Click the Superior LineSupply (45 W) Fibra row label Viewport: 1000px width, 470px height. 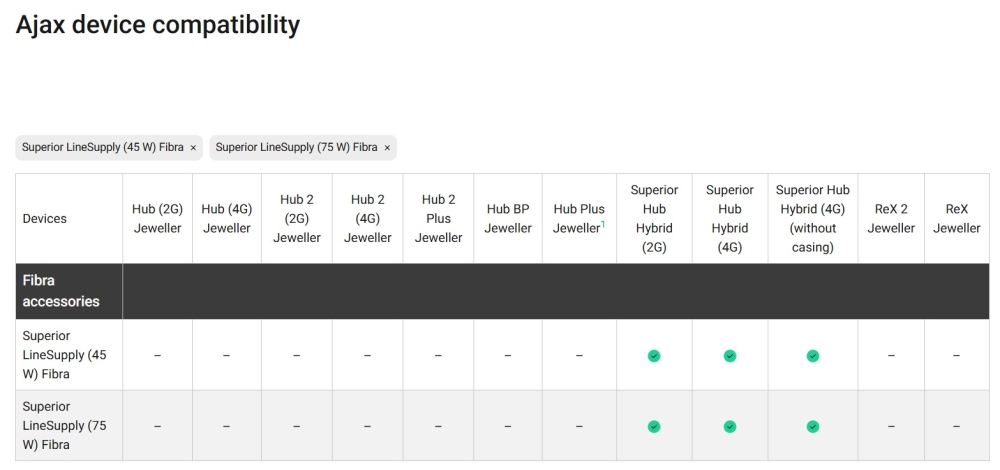pos(64,355)
